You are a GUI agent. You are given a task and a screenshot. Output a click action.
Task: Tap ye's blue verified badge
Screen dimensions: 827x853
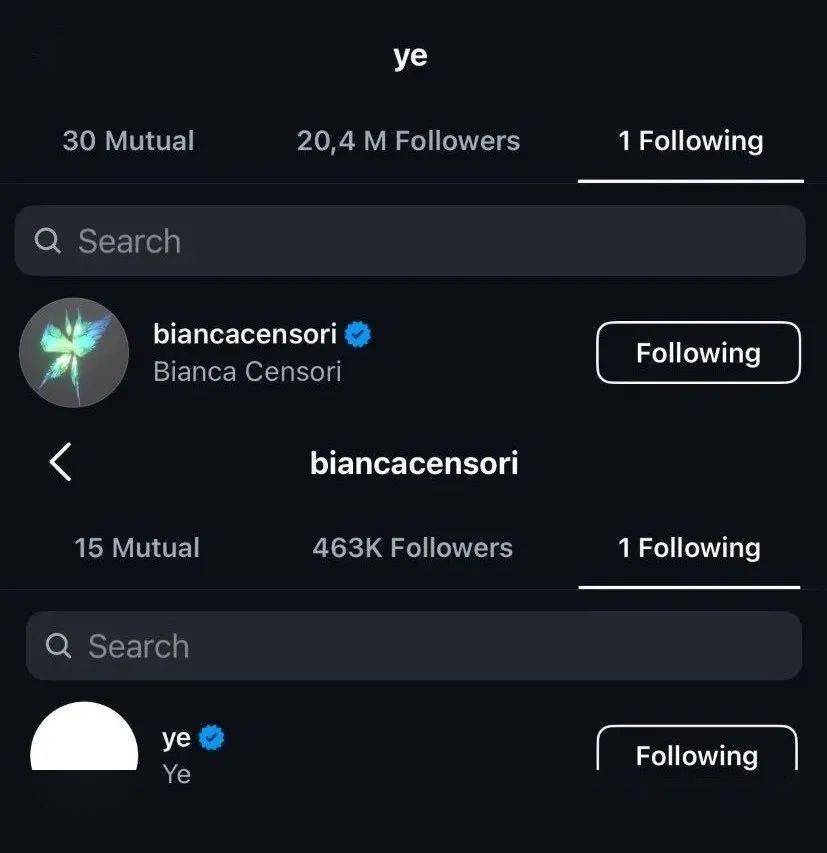211,738
